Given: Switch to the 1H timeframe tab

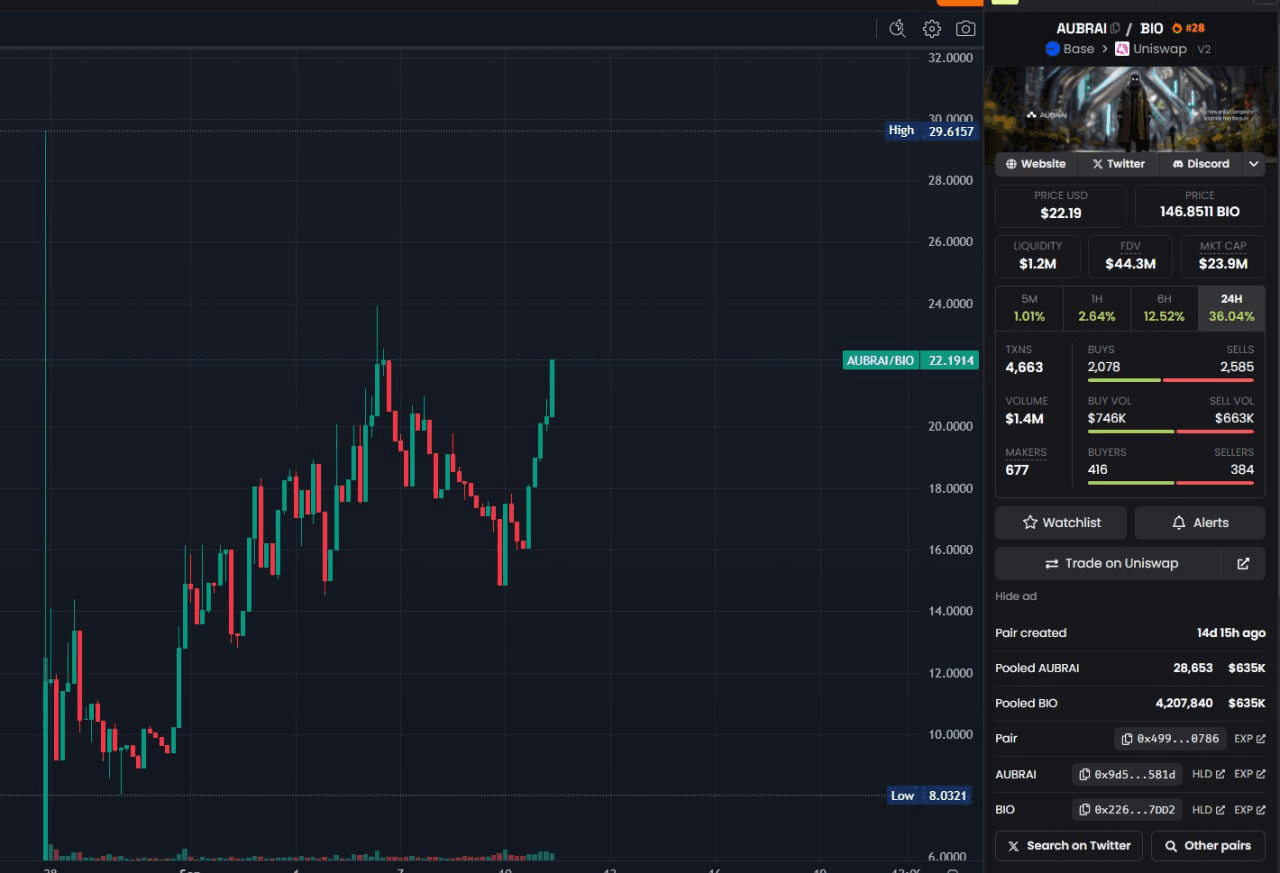Looking at the screenshot, I should 1096,308.
